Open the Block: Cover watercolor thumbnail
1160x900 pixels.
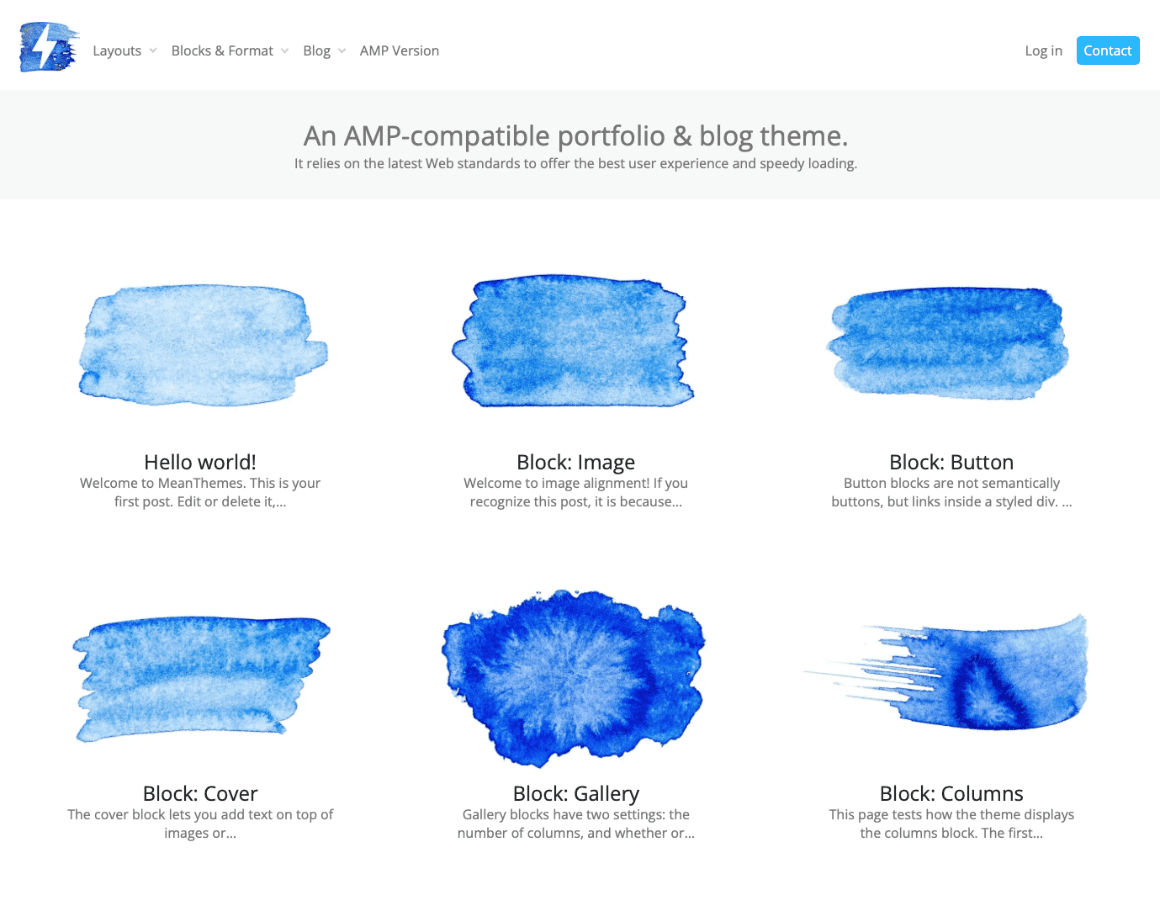[200, 678]
